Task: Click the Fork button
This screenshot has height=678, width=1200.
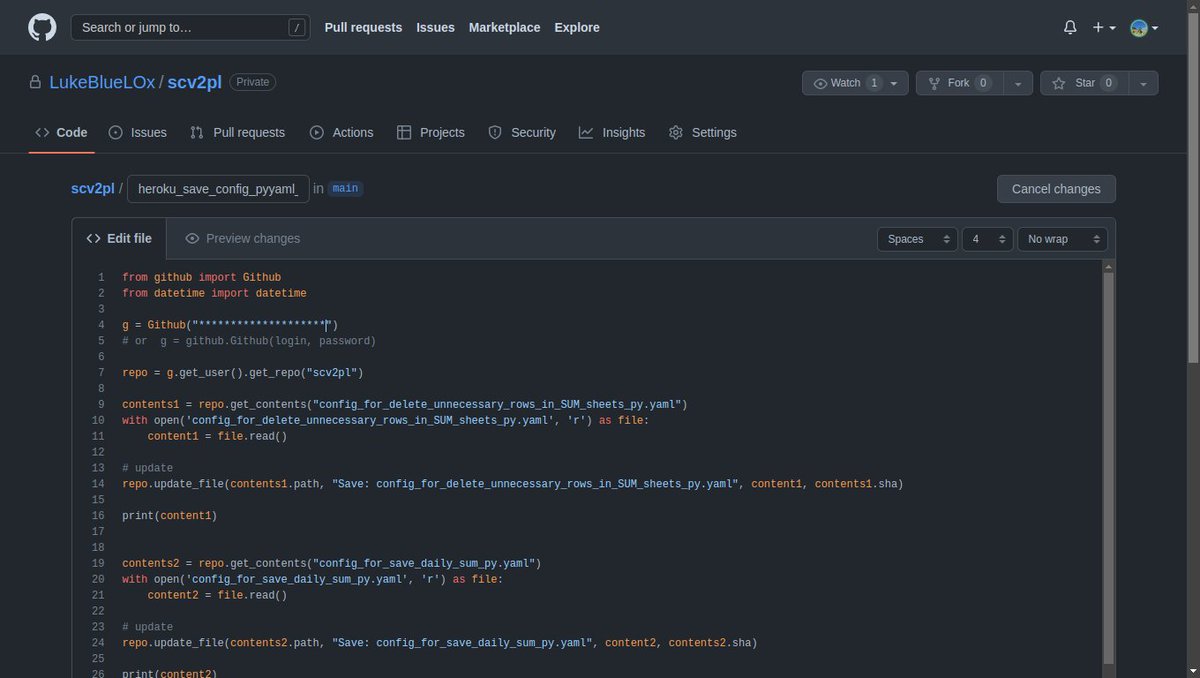Action: pyautogui.click(x=959, y=83)
